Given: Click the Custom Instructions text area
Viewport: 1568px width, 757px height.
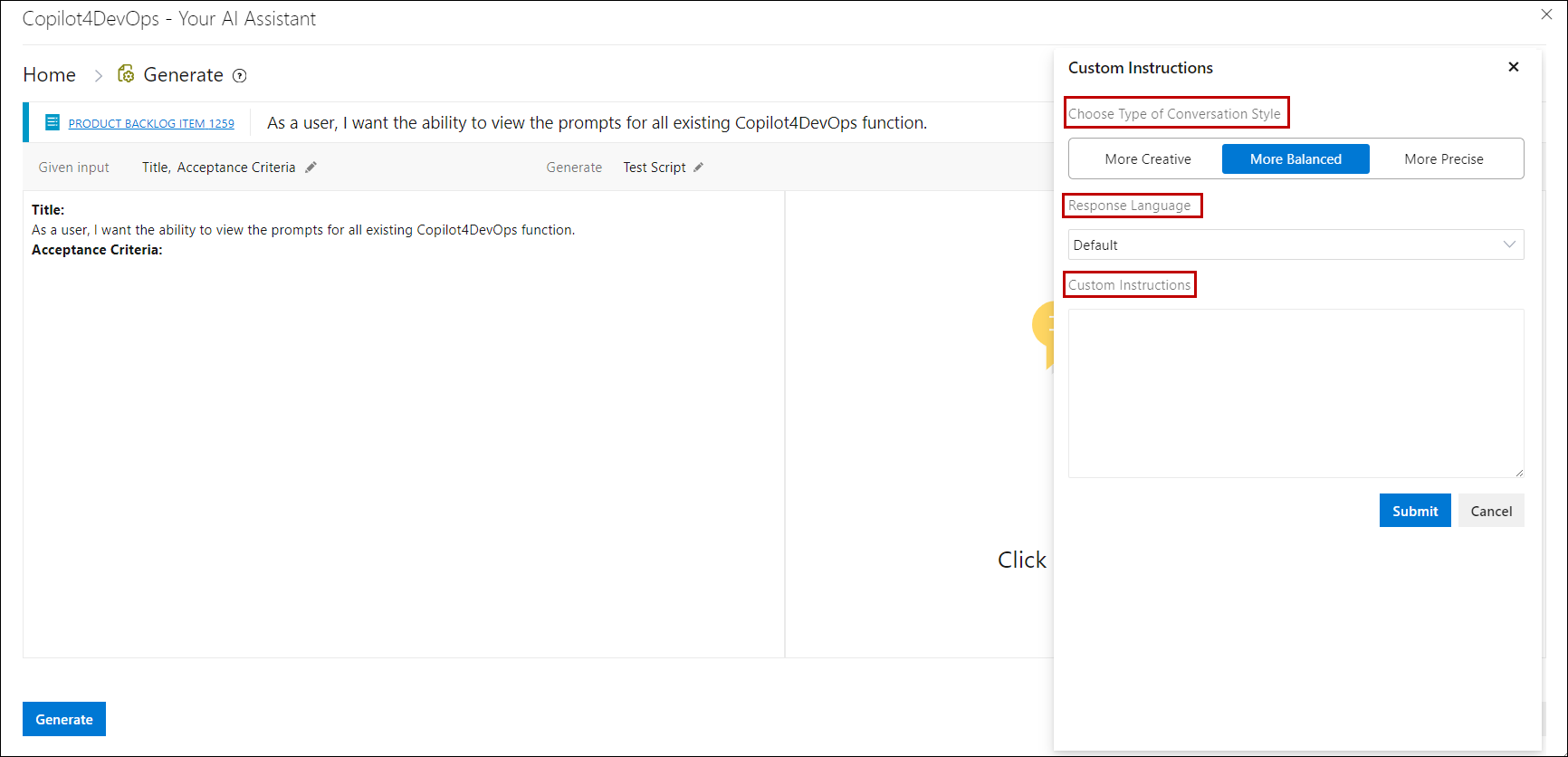Looking at the screenshot, I should click(x=1296, y=393).
